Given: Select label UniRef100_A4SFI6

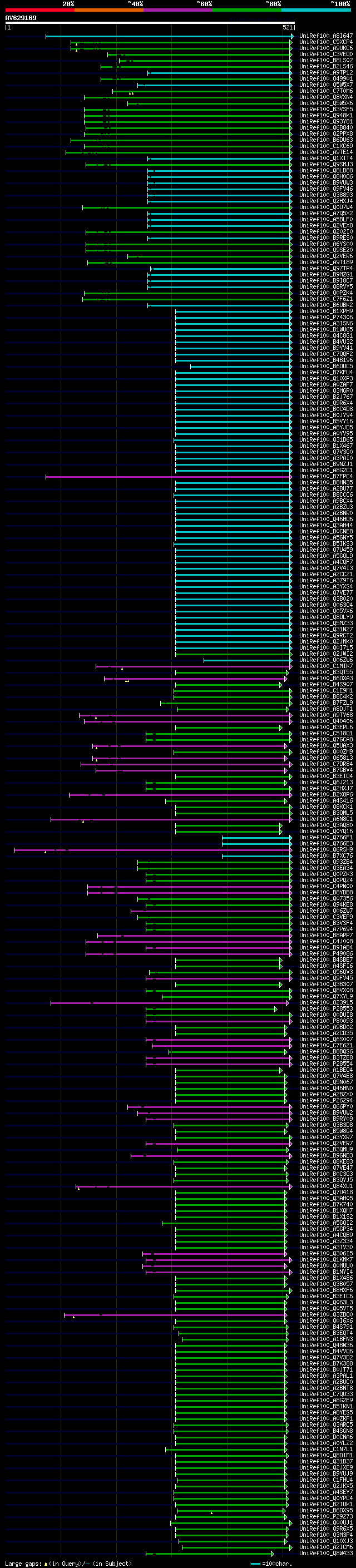Looking at the screenshot, I should (x=325, y=966).
